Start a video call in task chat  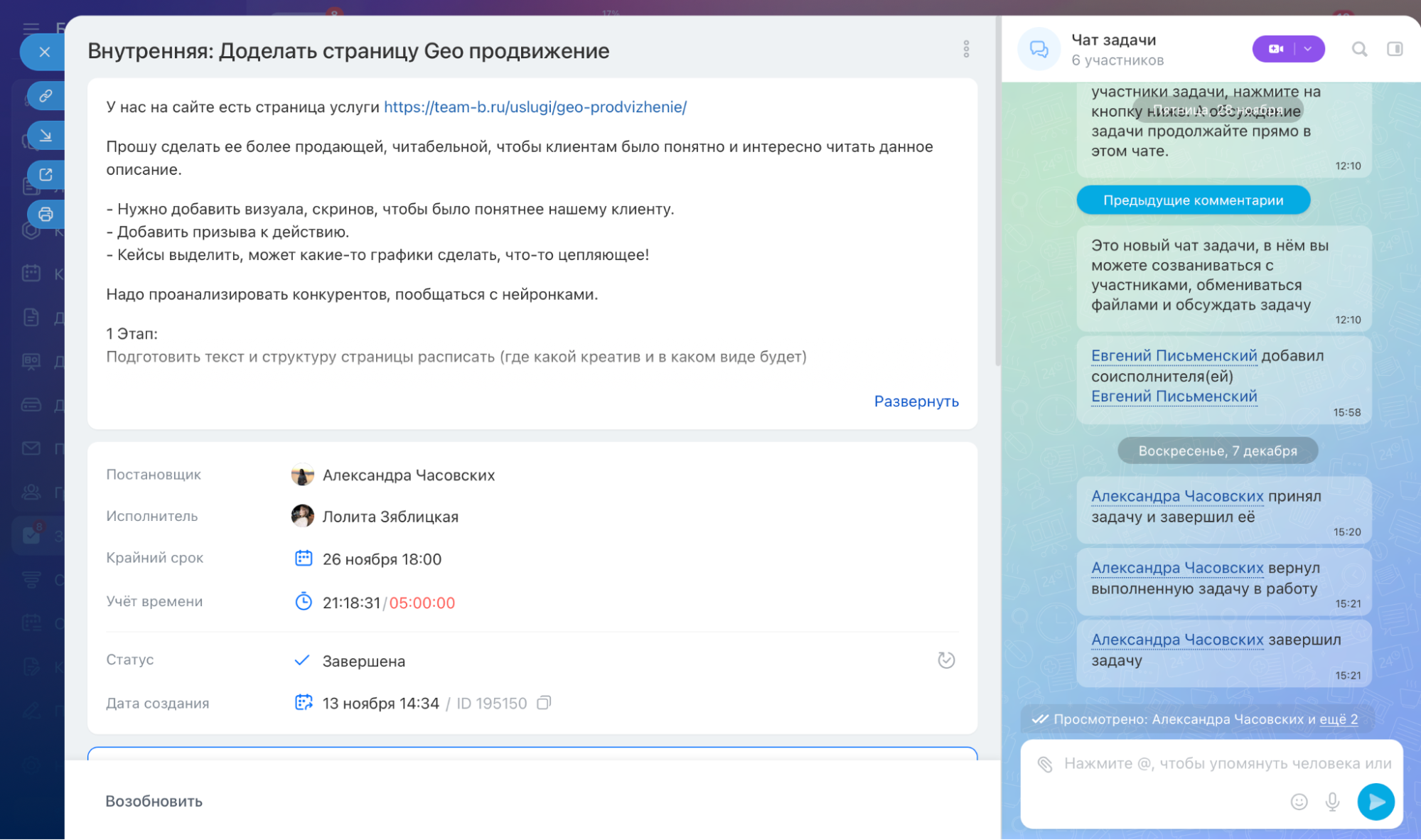point(1276,49)
